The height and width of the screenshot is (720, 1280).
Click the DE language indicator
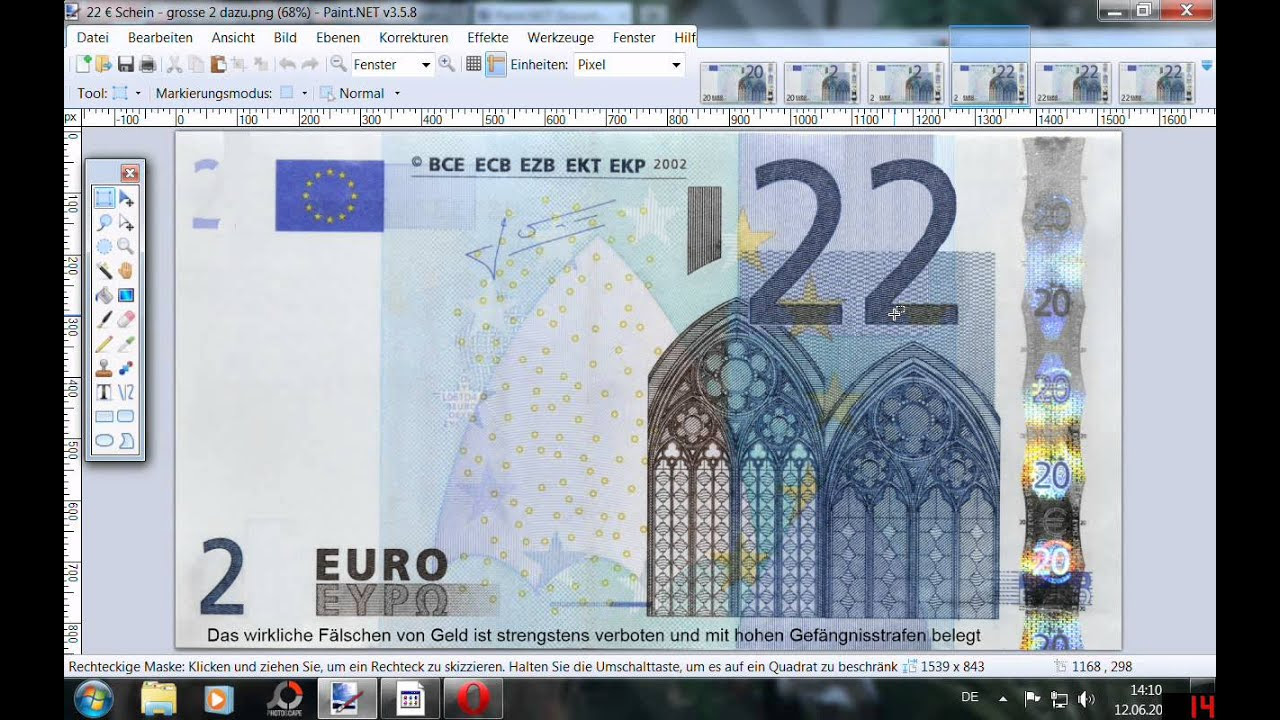pos(969,697)
